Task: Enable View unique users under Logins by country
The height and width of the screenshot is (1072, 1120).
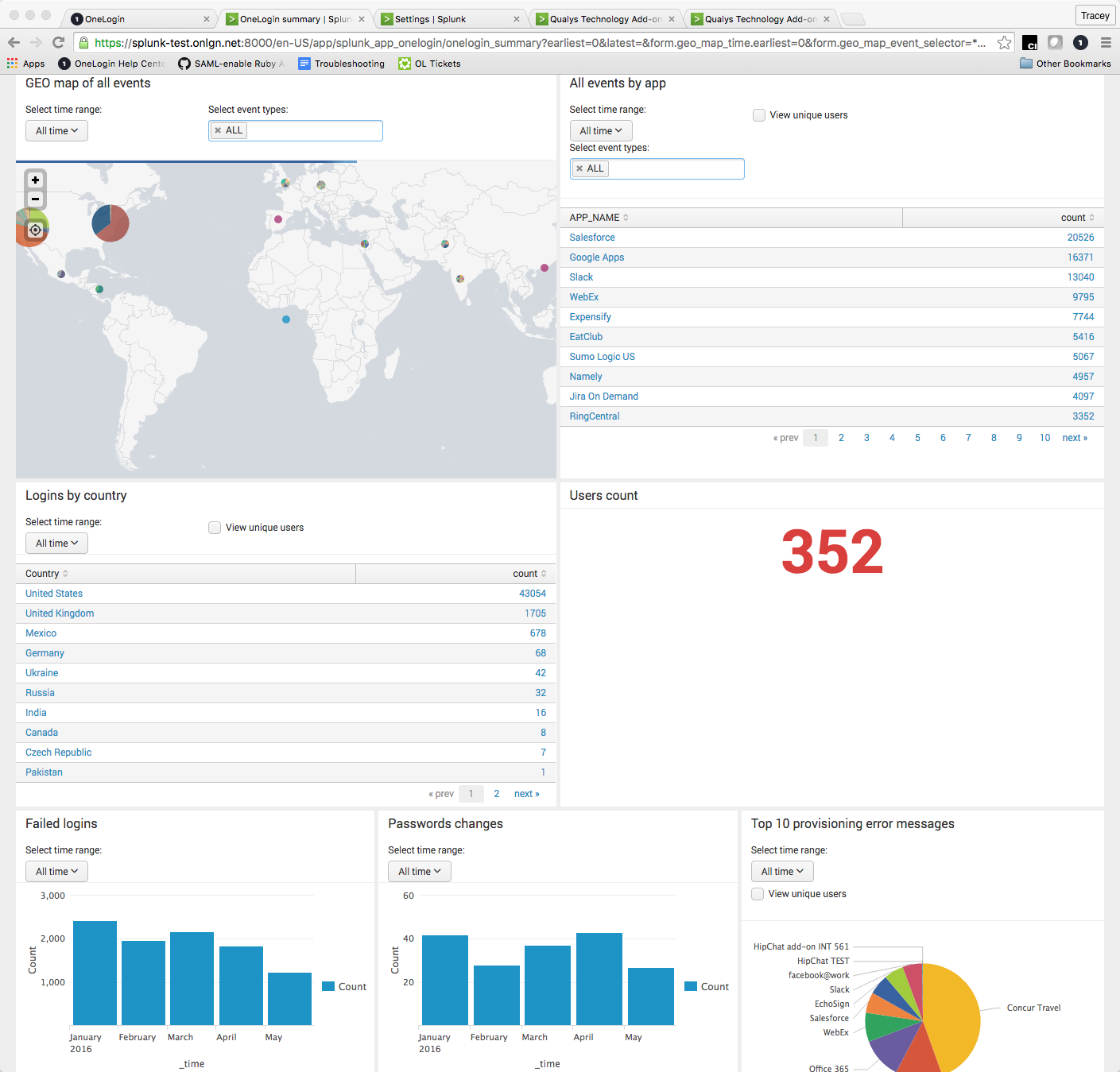Action: pos(215,527)
